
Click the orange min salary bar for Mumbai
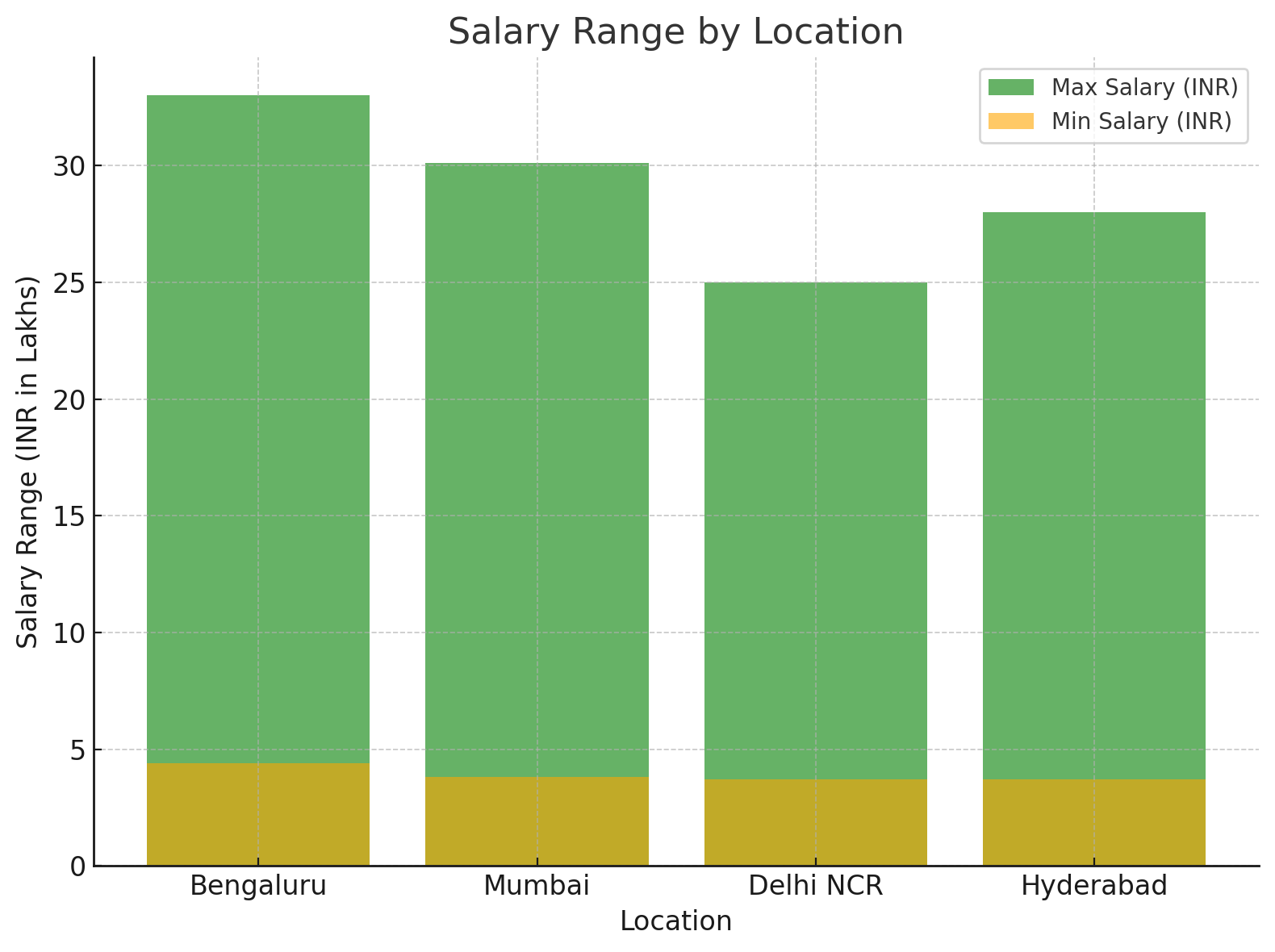click(537, 821)
